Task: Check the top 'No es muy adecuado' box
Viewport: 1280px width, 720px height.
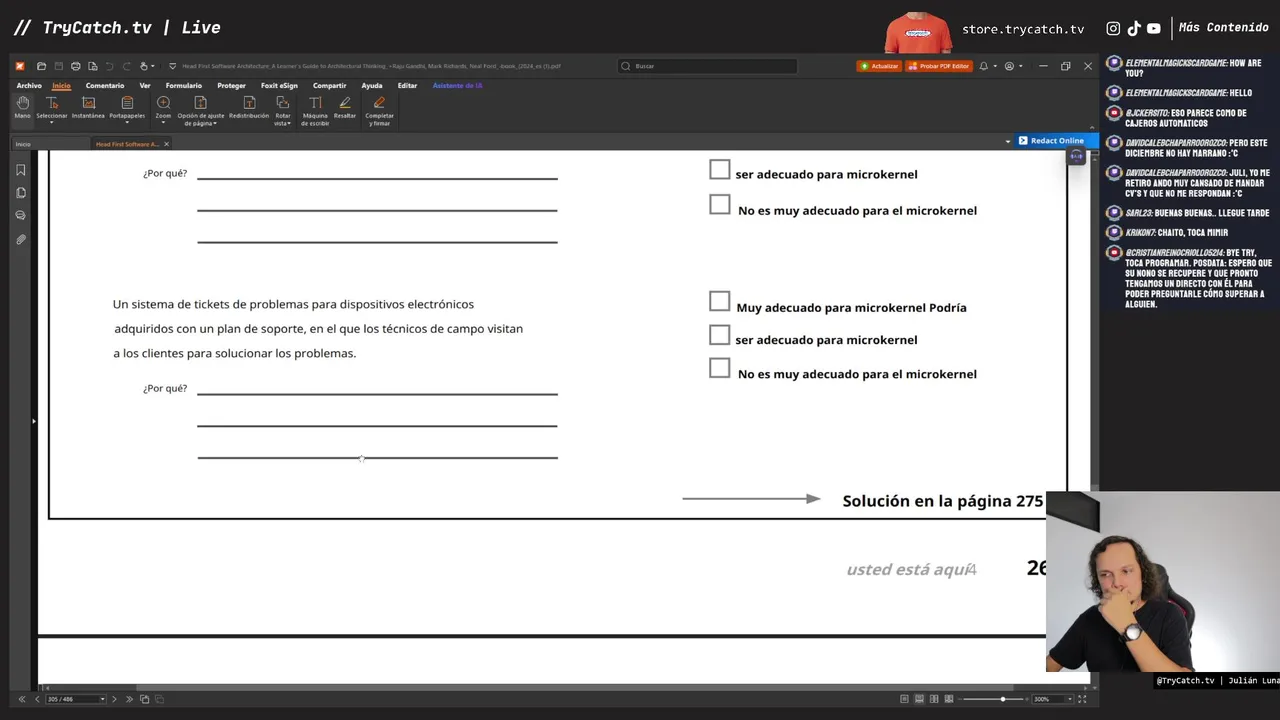Action: coord(719,204)
